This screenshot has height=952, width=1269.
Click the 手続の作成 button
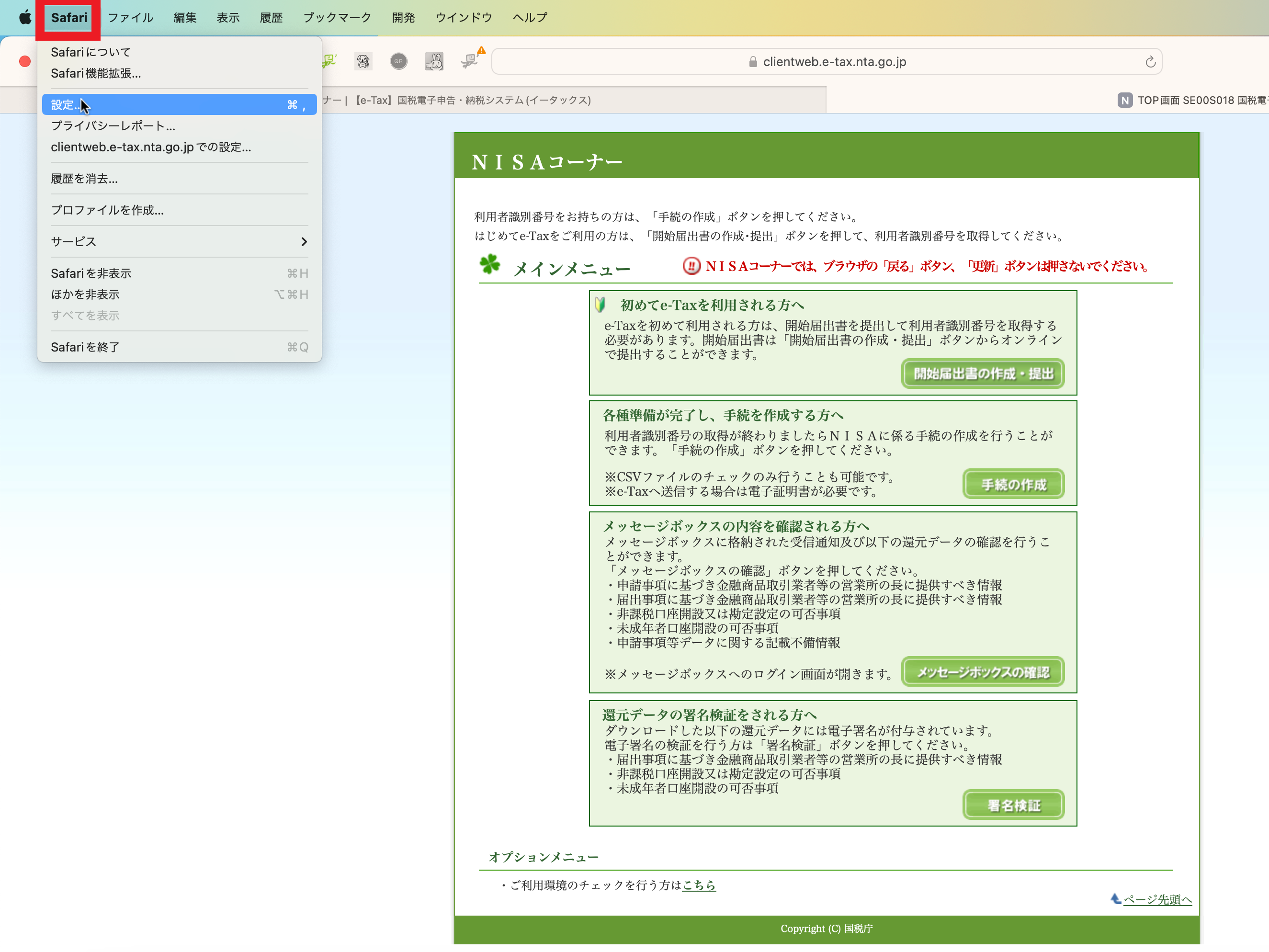1013,484
